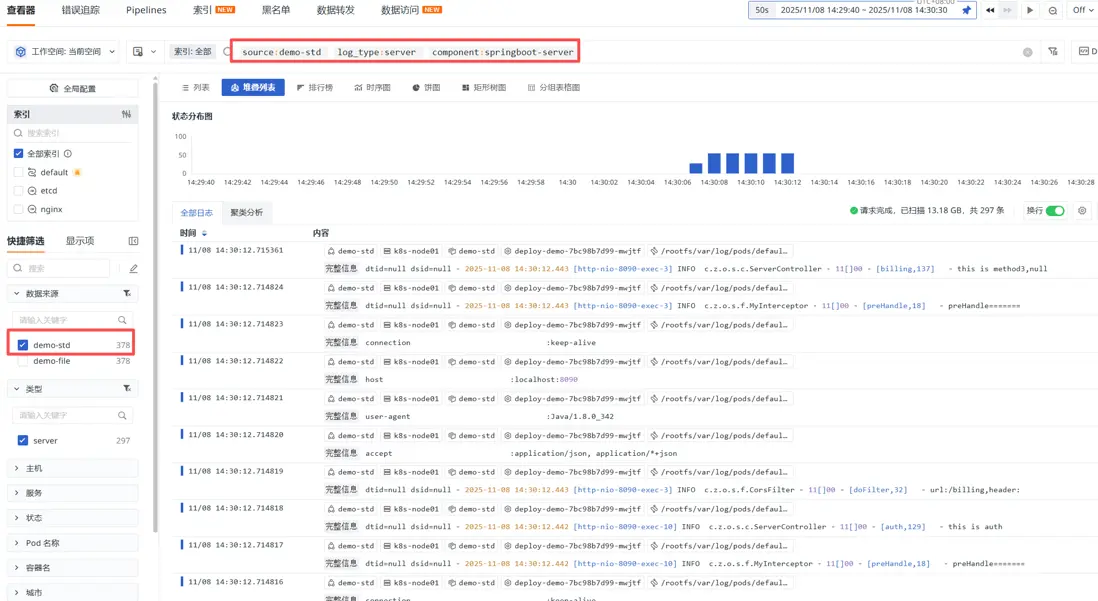Show info tooltip next to 全部索引
The image size is (1098, 601).
coord(68,153)
